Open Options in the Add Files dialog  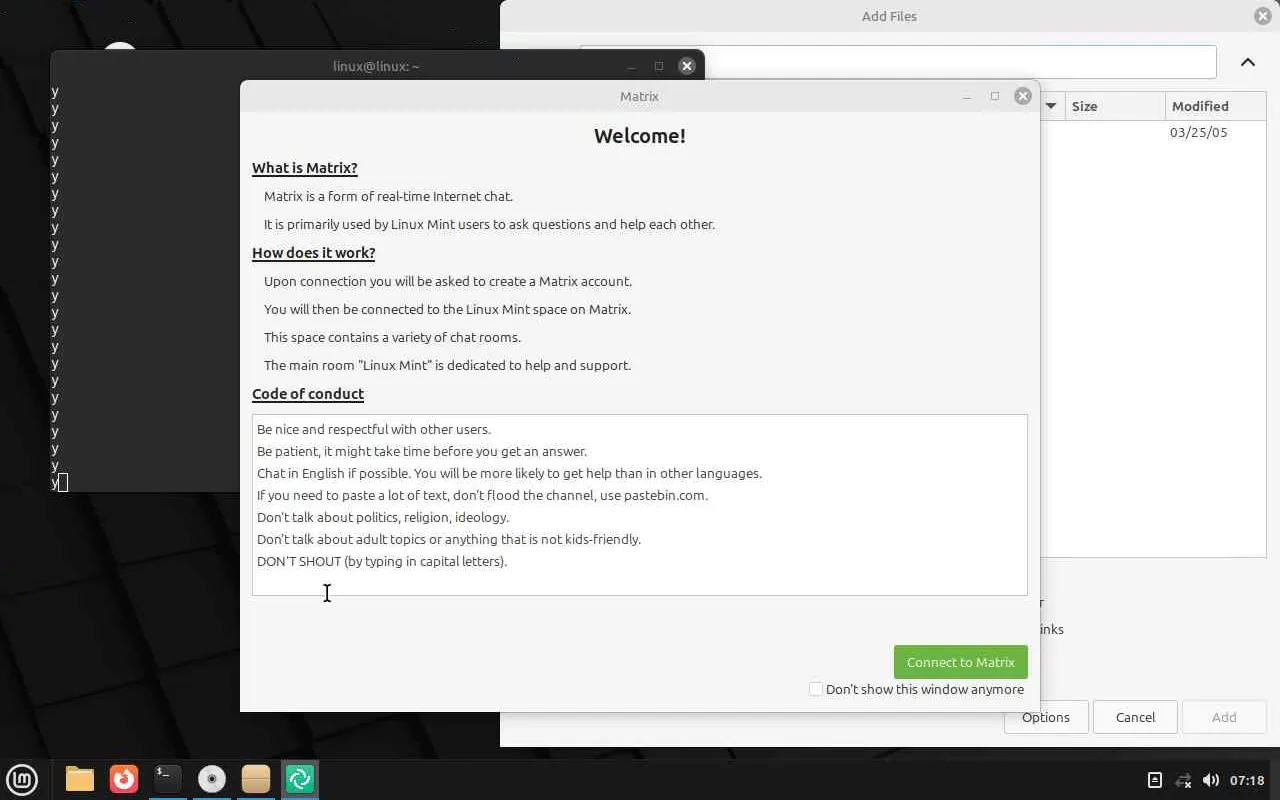1046,717
